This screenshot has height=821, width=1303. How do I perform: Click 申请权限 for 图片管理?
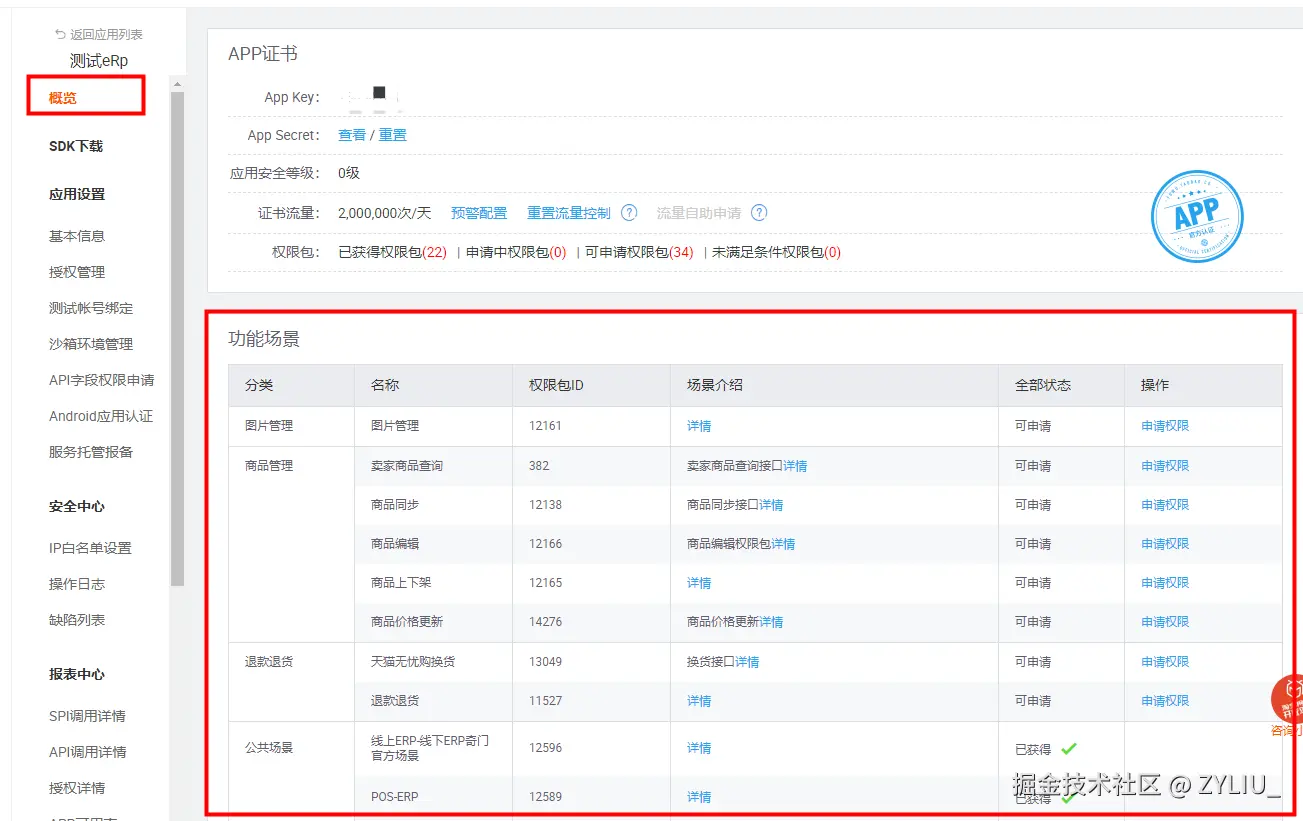[1165, 426]
